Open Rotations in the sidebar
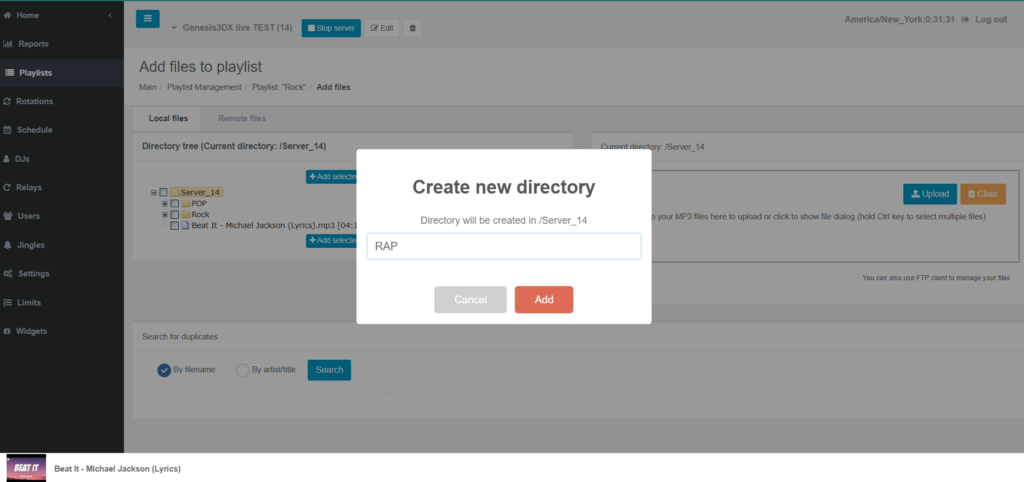Image resolution: width=1024 pixels, height=482 pixels. 35,101
